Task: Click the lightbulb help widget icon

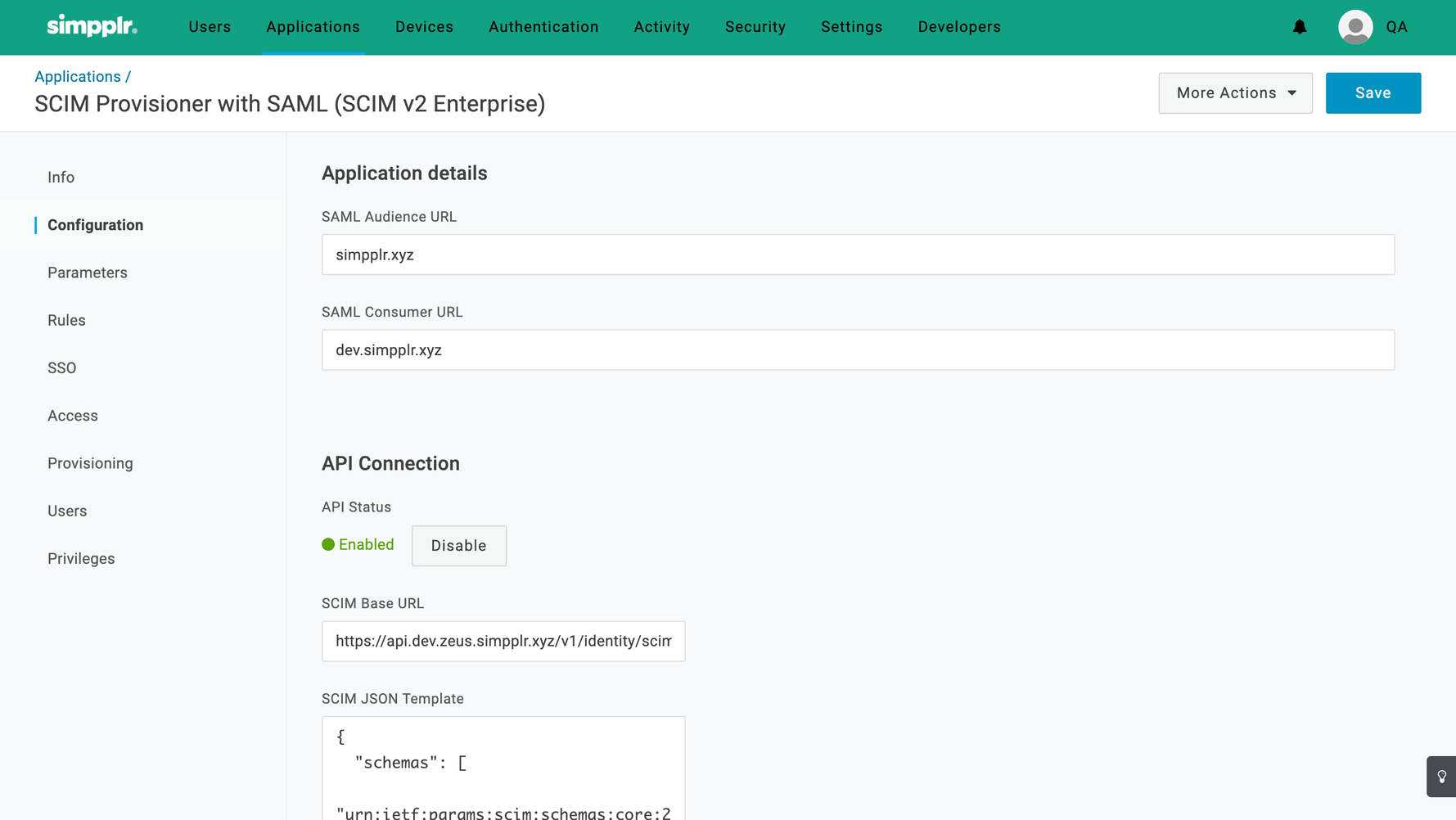Action: (1441, 777)
